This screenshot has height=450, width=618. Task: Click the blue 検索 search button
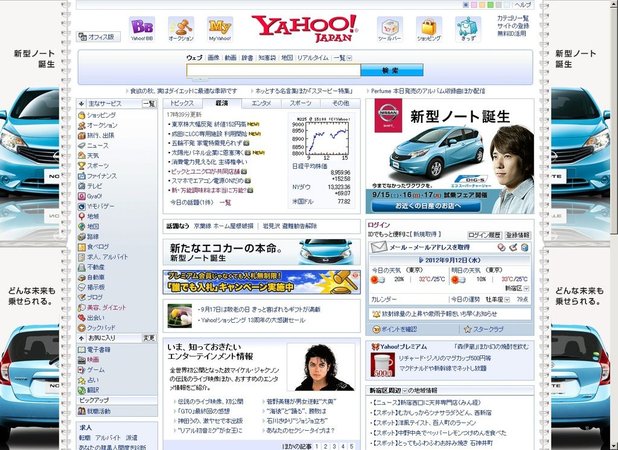click(x=392, y=70)
